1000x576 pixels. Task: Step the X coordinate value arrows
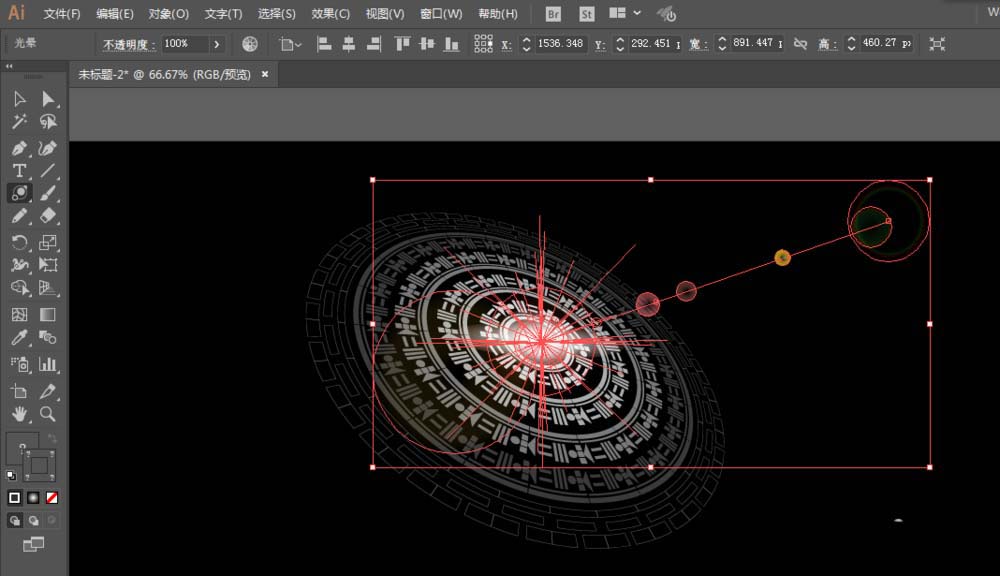526,43
